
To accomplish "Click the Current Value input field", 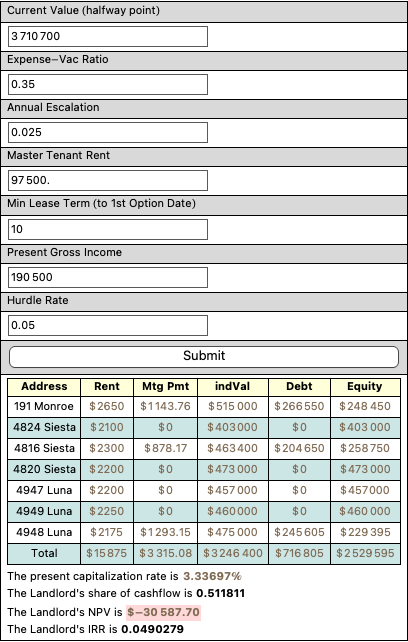I will click(x=108, y=36).
